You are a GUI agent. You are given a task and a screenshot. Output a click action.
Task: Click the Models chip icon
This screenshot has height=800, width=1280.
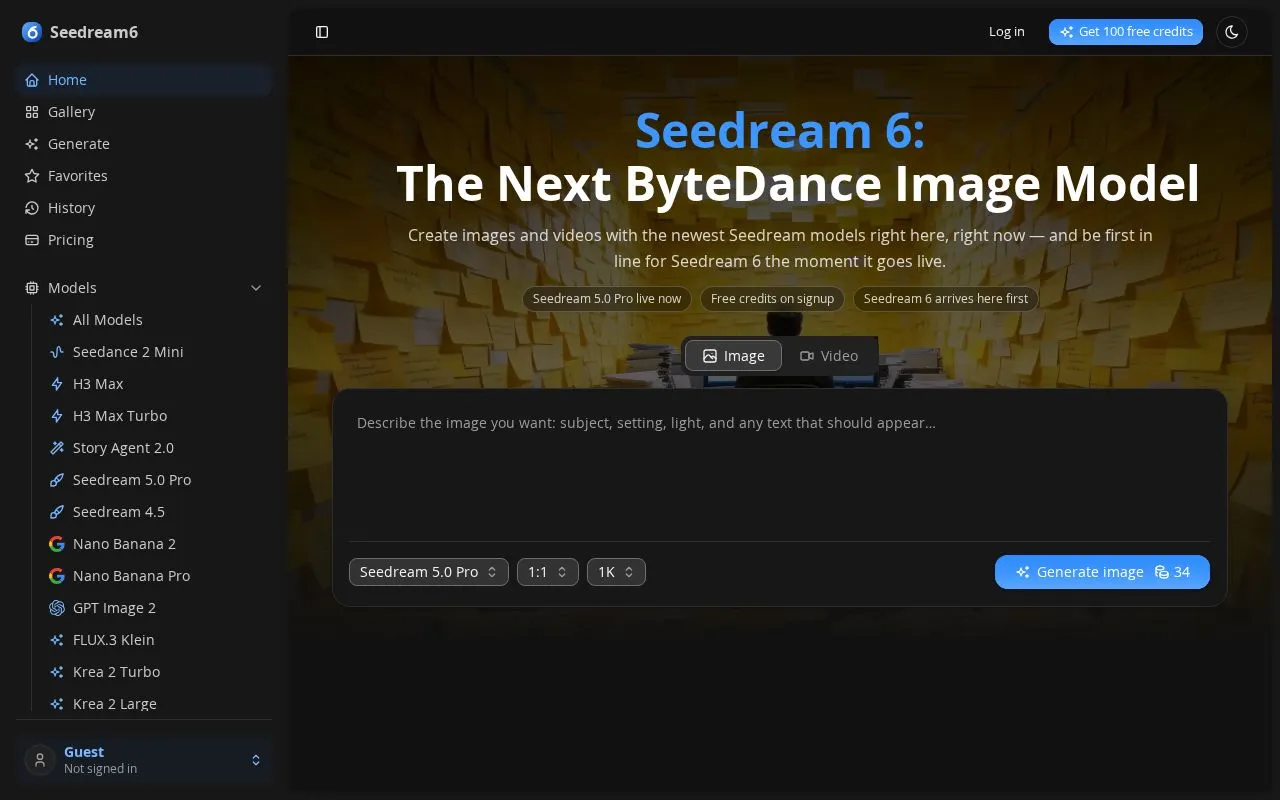32,288
